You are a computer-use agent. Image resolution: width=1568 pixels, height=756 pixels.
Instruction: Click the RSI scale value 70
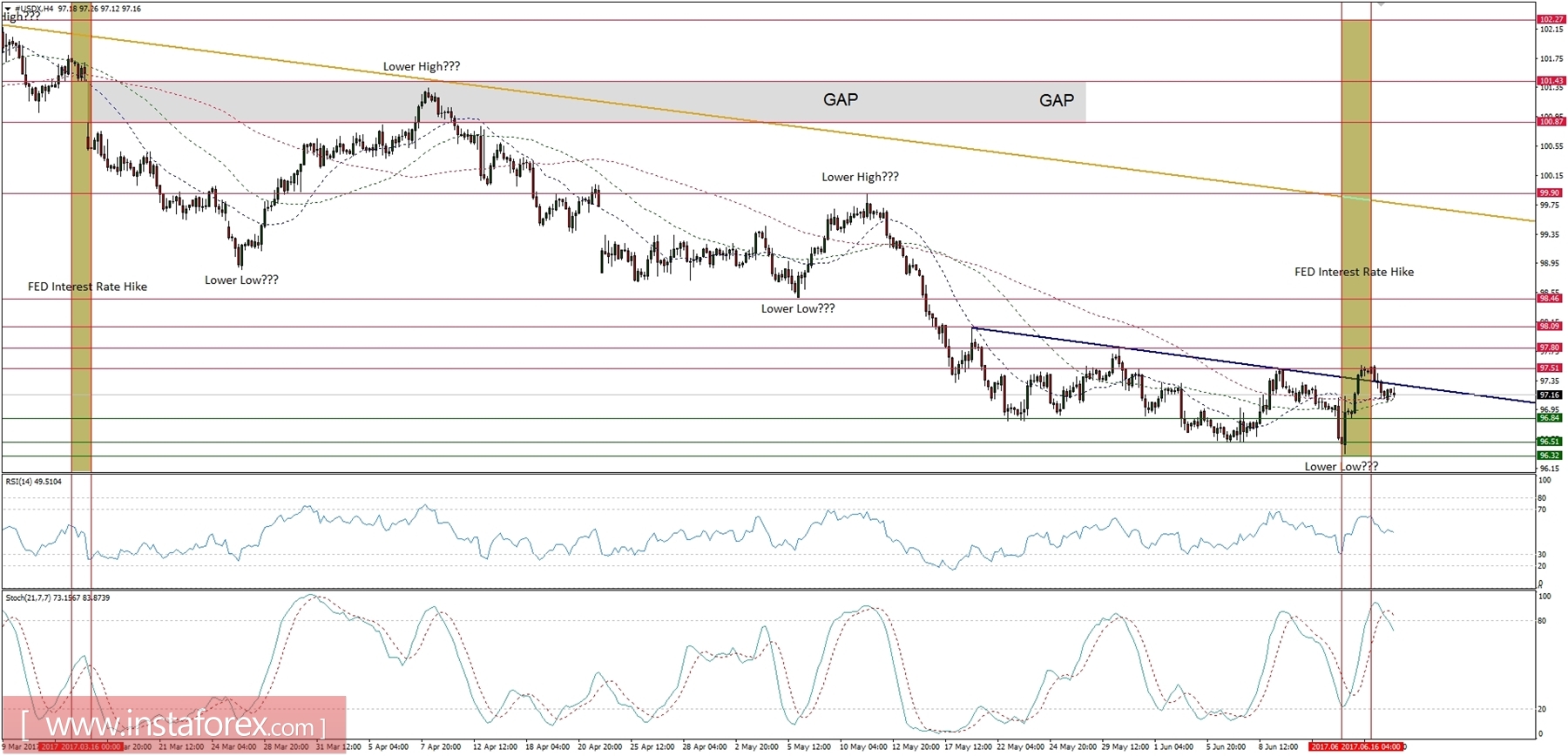(1543, 510)
